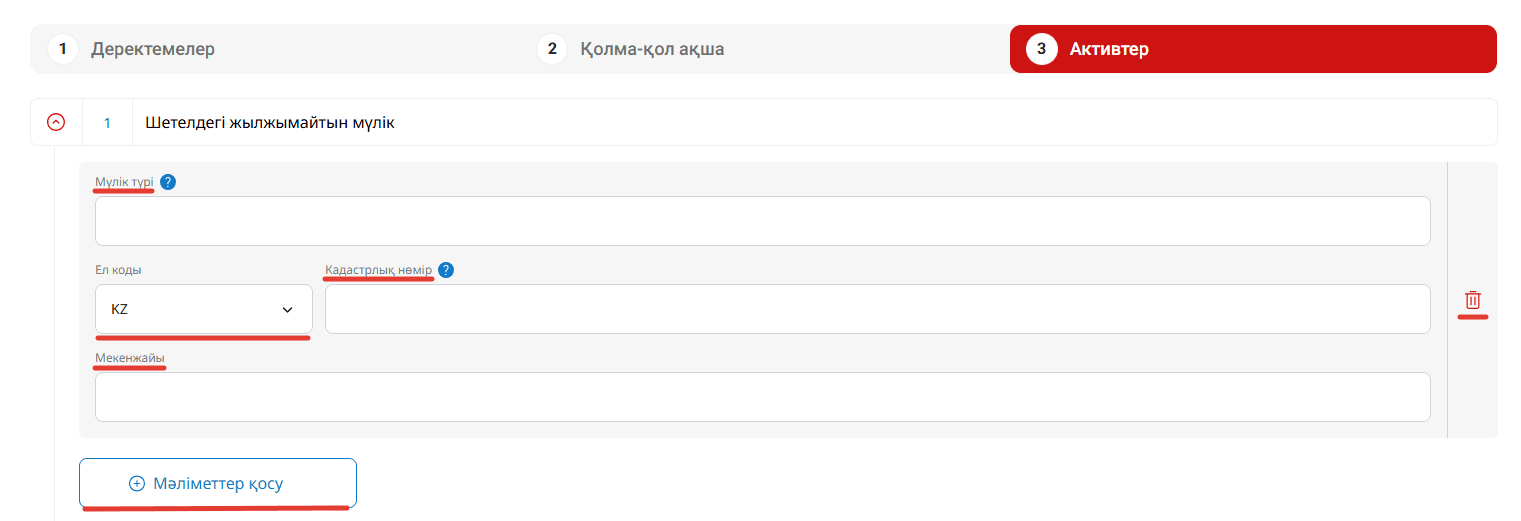Image resolution: width=1521 pixels, height=521 pixels.
Task: Switch to the Қолма-қол ақша step label
Action: (x=652, y=49)
